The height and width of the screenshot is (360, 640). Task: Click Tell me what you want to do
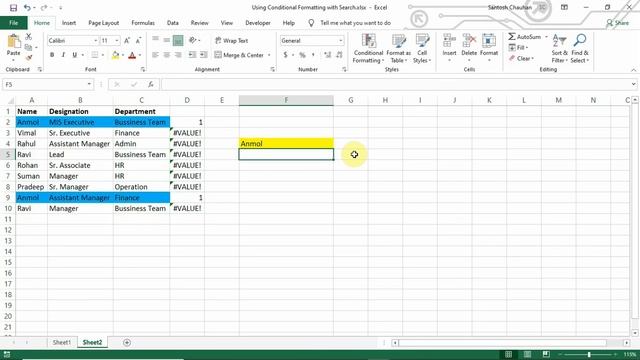coord(356,23)
